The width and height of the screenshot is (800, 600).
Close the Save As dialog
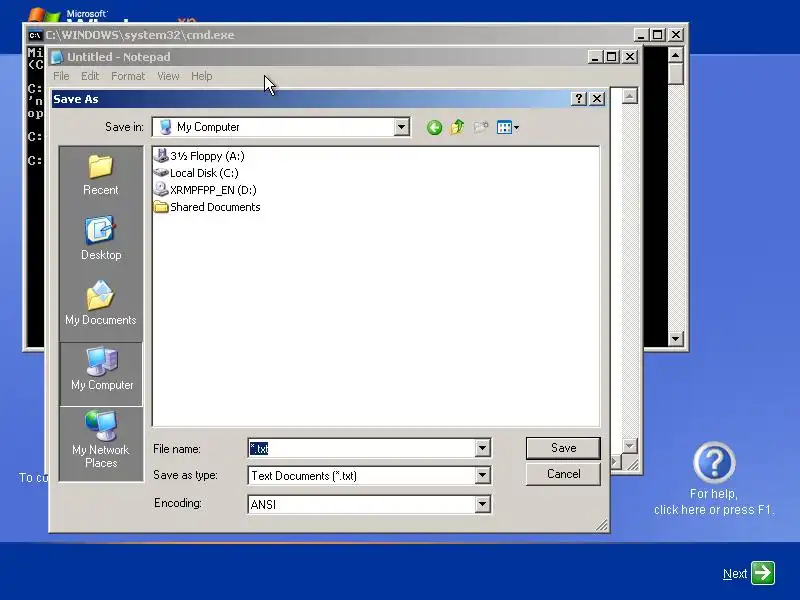pos(597,98)
